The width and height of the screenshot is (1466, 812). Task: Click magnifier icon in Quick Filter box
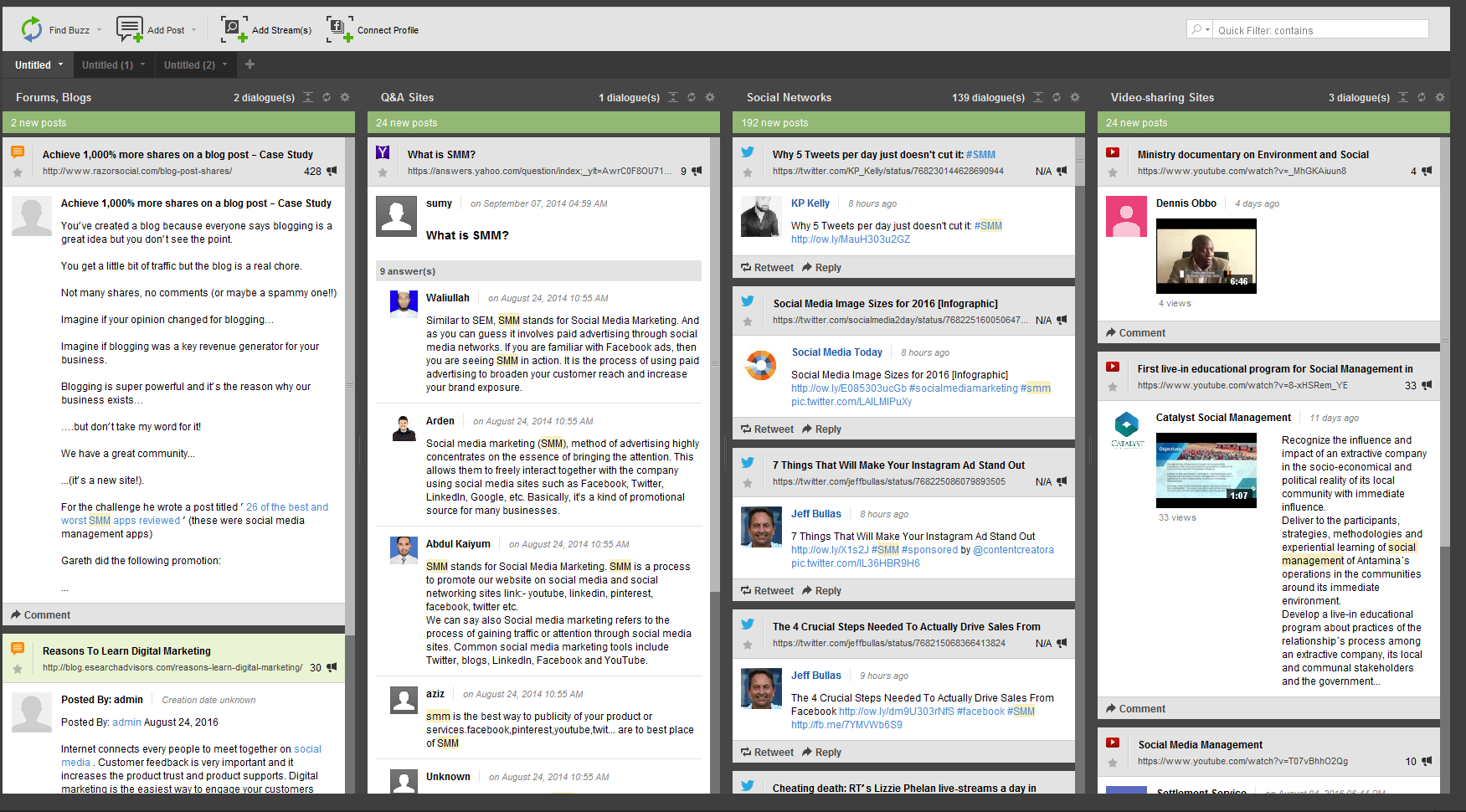coord(1197,29)
